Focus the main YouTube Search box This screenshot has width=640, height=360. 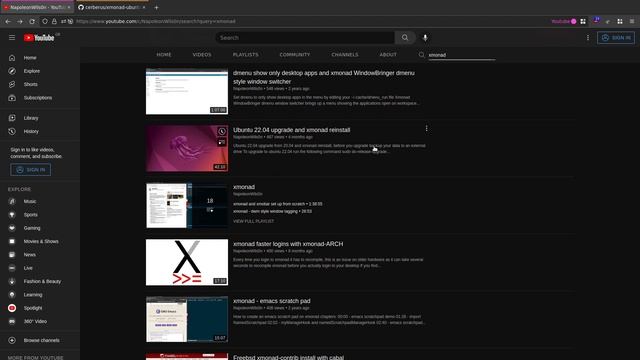(x=305, y=38)
